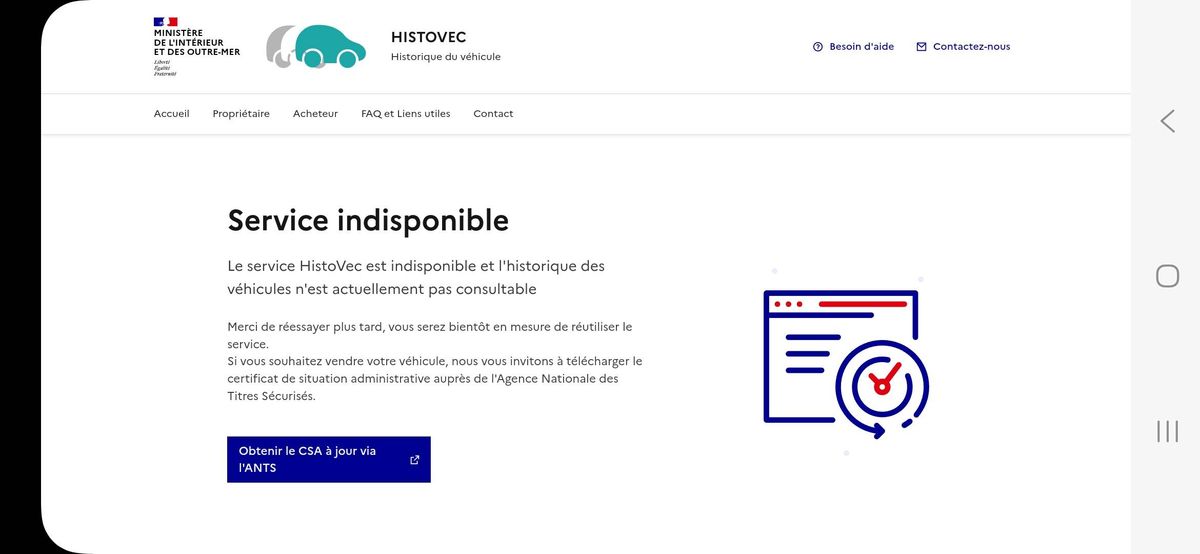Image resolution: width=1200 pixels, height=554 pixels.
Task: Open the Propriétaire menu item
Action: (241, 114)
